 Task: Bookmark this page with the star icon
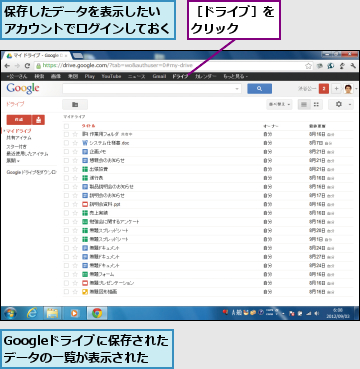[x=309, y=66]
